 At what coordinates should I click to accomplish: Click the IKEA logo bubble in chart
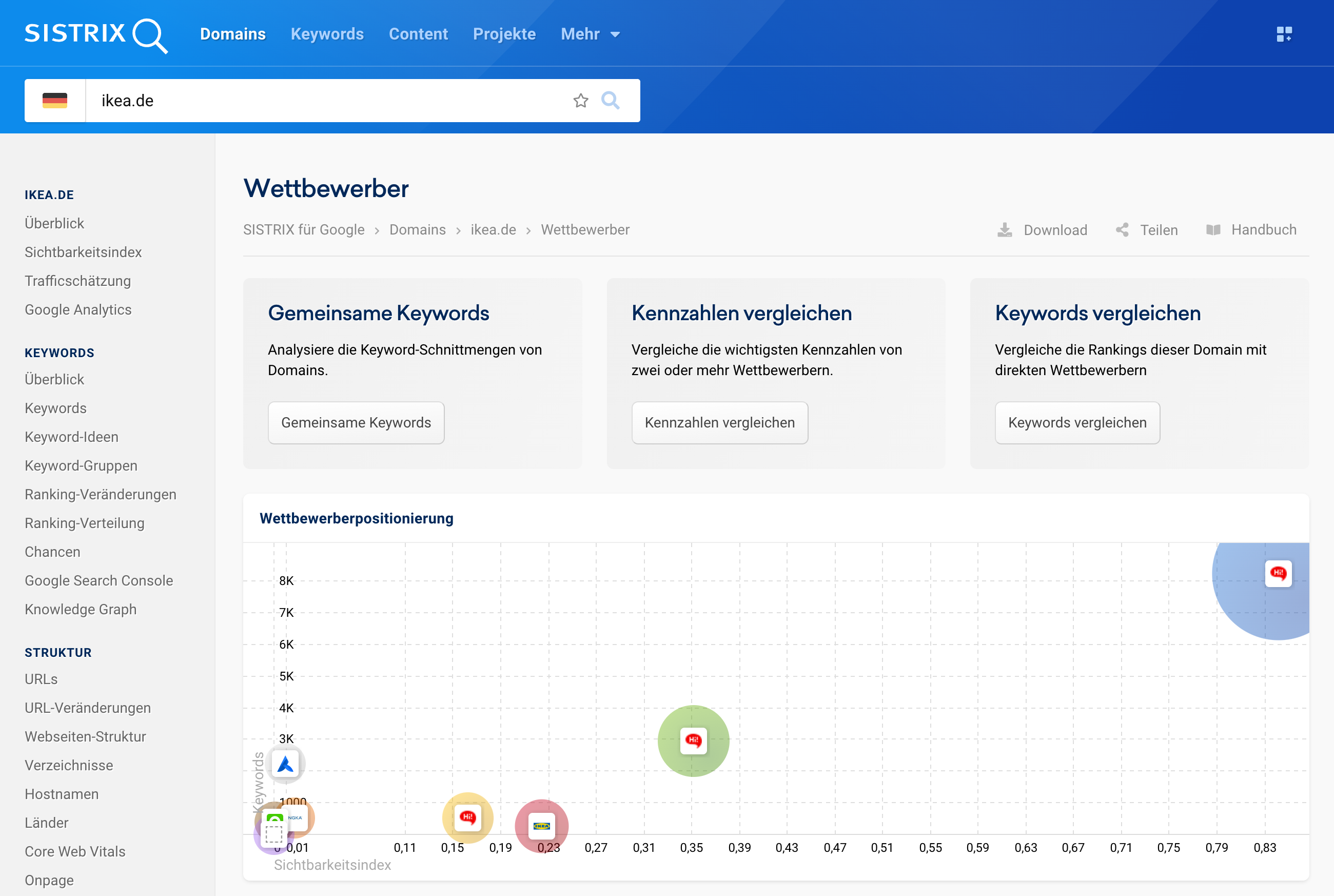[x=541, y=826]
